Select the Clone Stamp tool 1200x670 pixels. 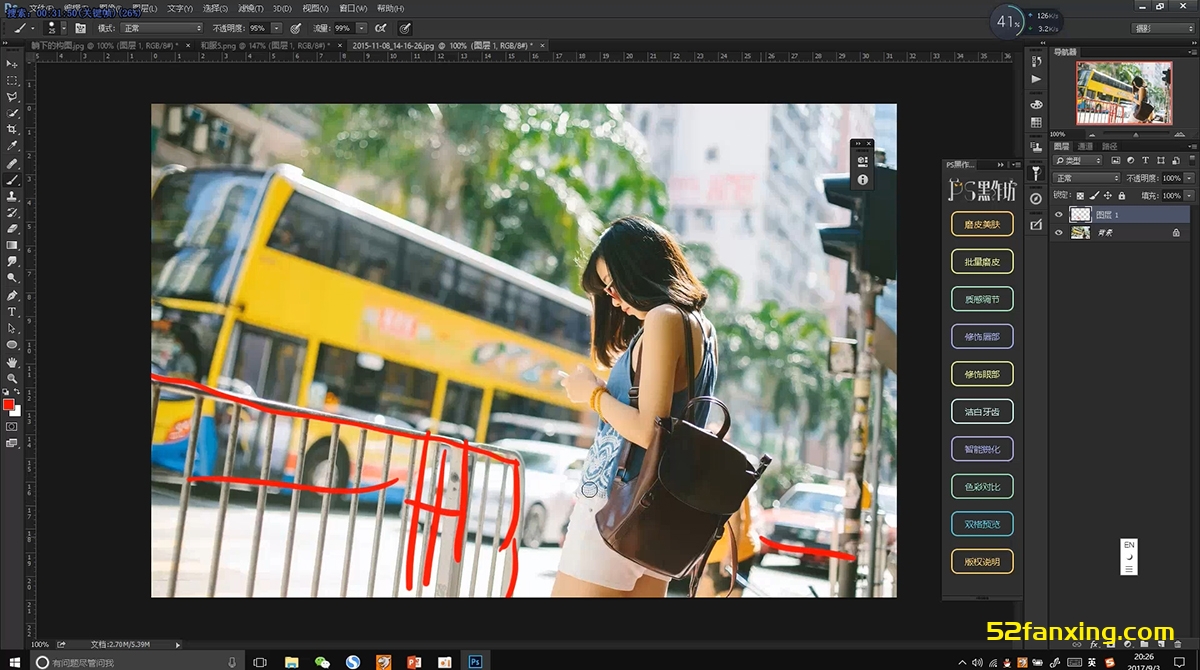pos(12,196)
